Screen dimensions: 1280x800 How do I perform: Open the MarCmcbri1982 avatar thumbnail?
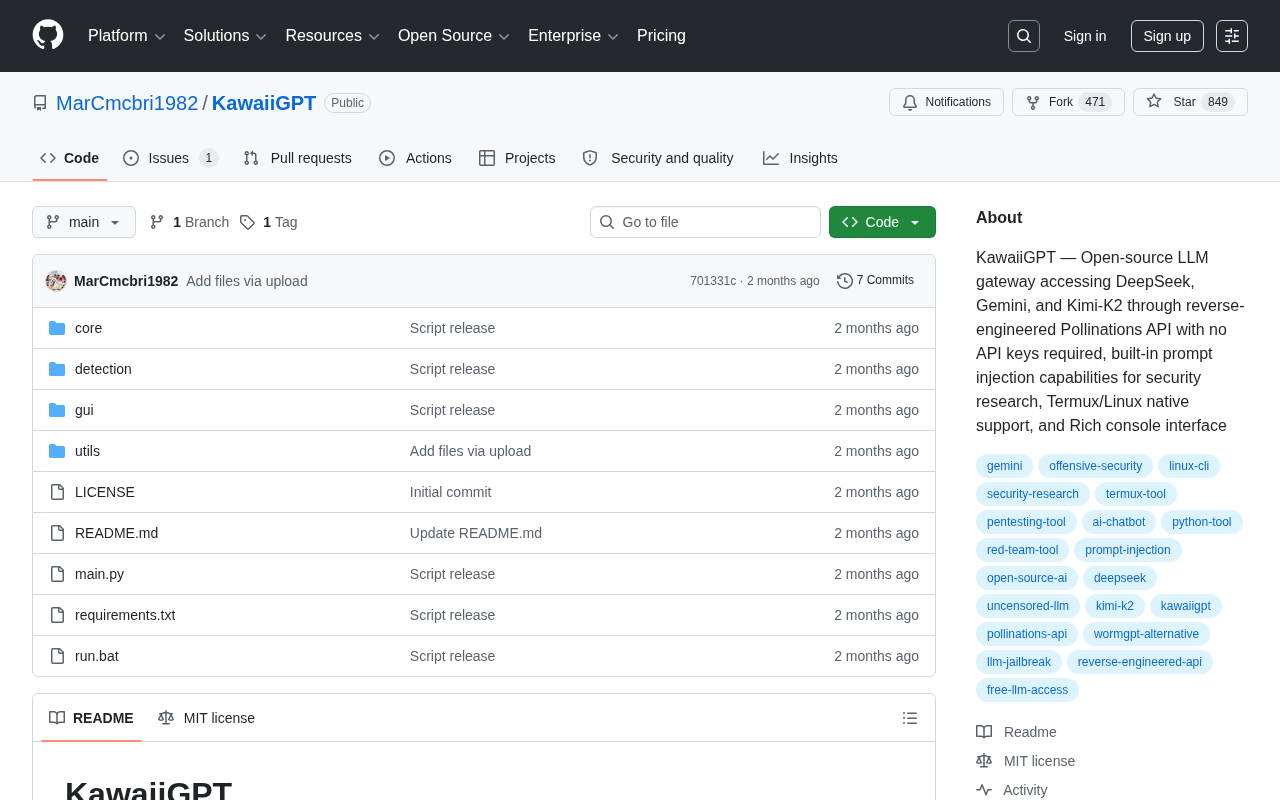(x=56, y=281)
